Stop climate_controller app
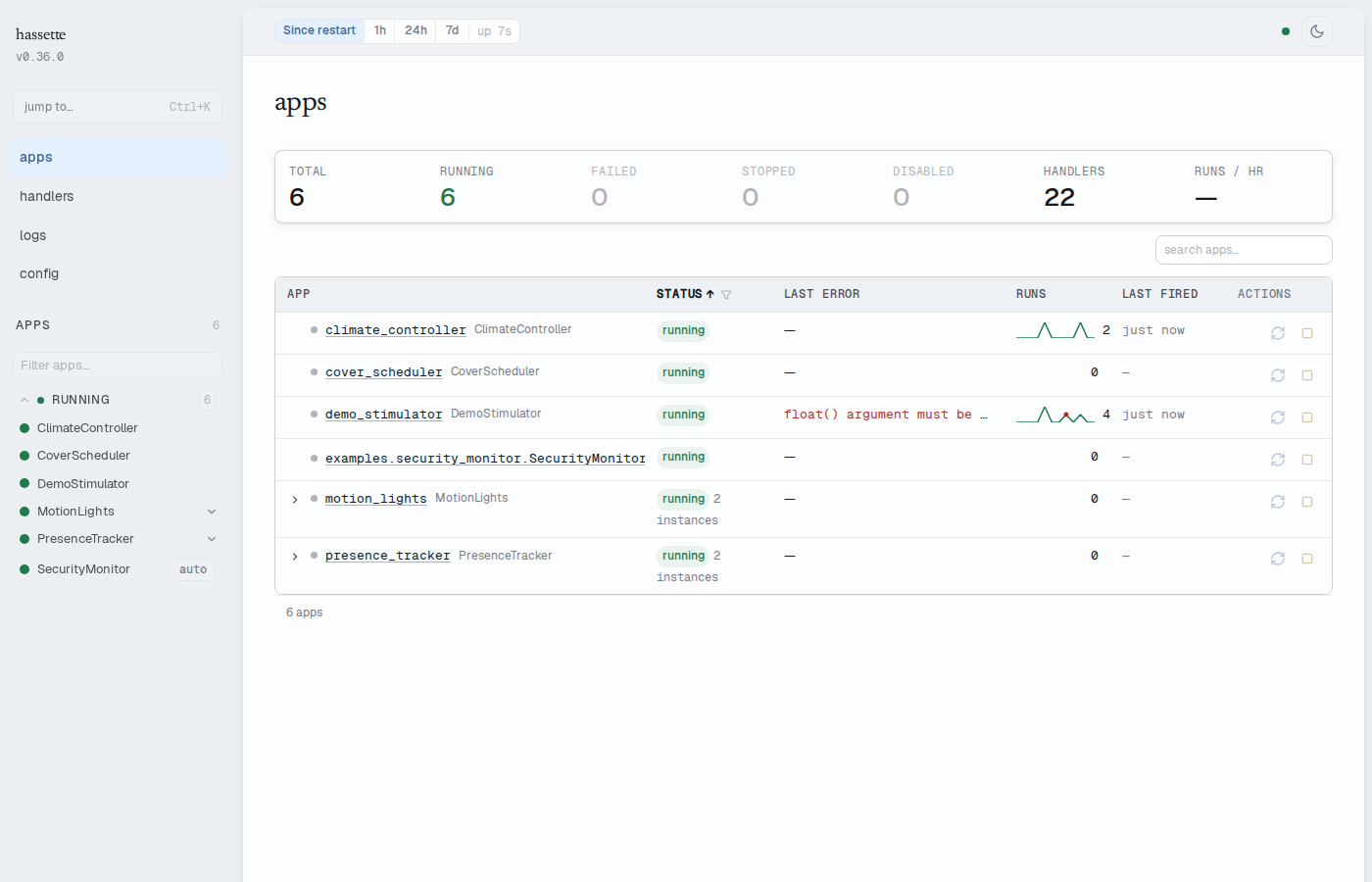This screenshot has width=1372, height=882. pyautogui.click(x=1307, y=333)
